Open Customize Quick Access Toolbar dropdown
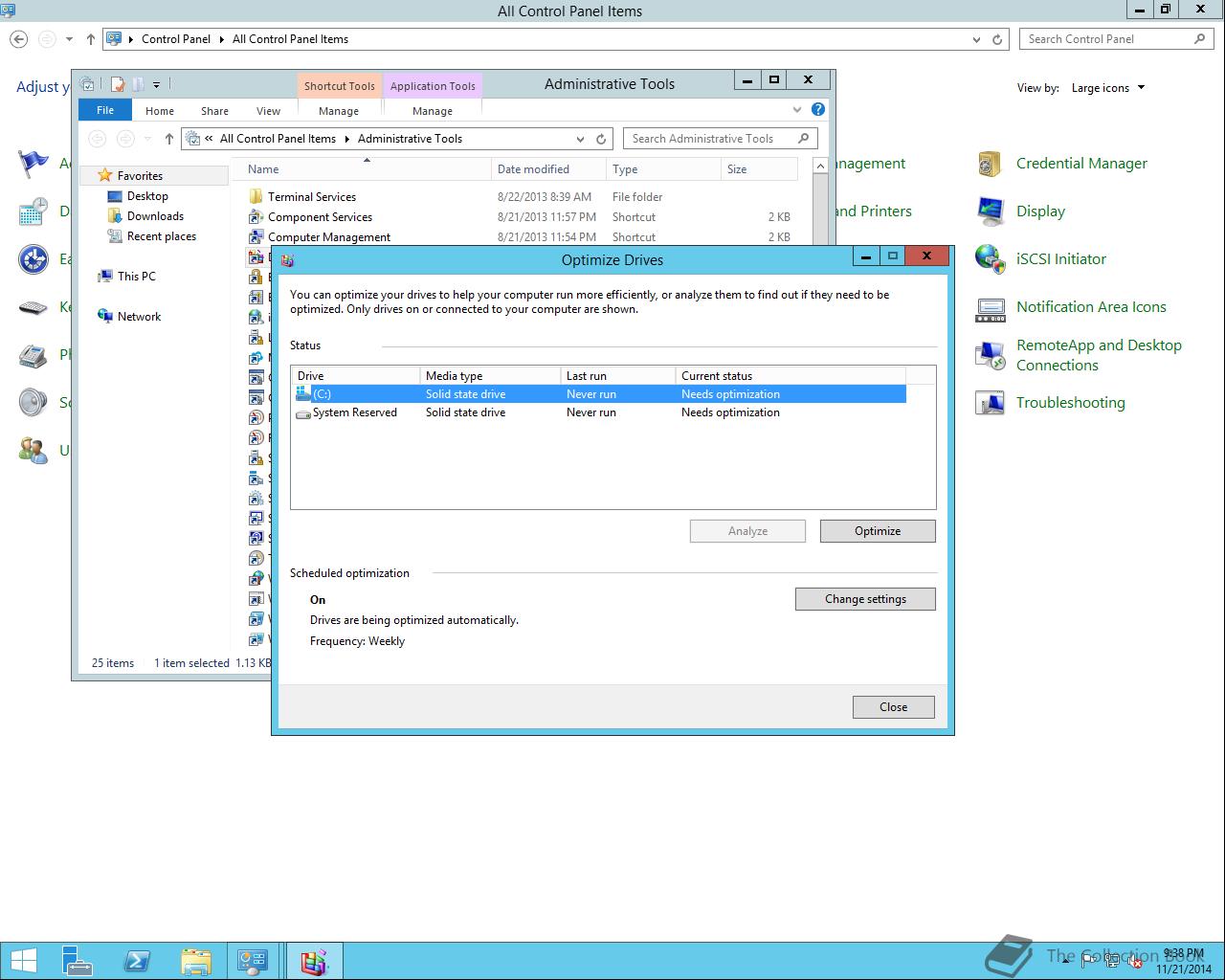This screenshot has height=980, width=1225. (x=156, y=84)
